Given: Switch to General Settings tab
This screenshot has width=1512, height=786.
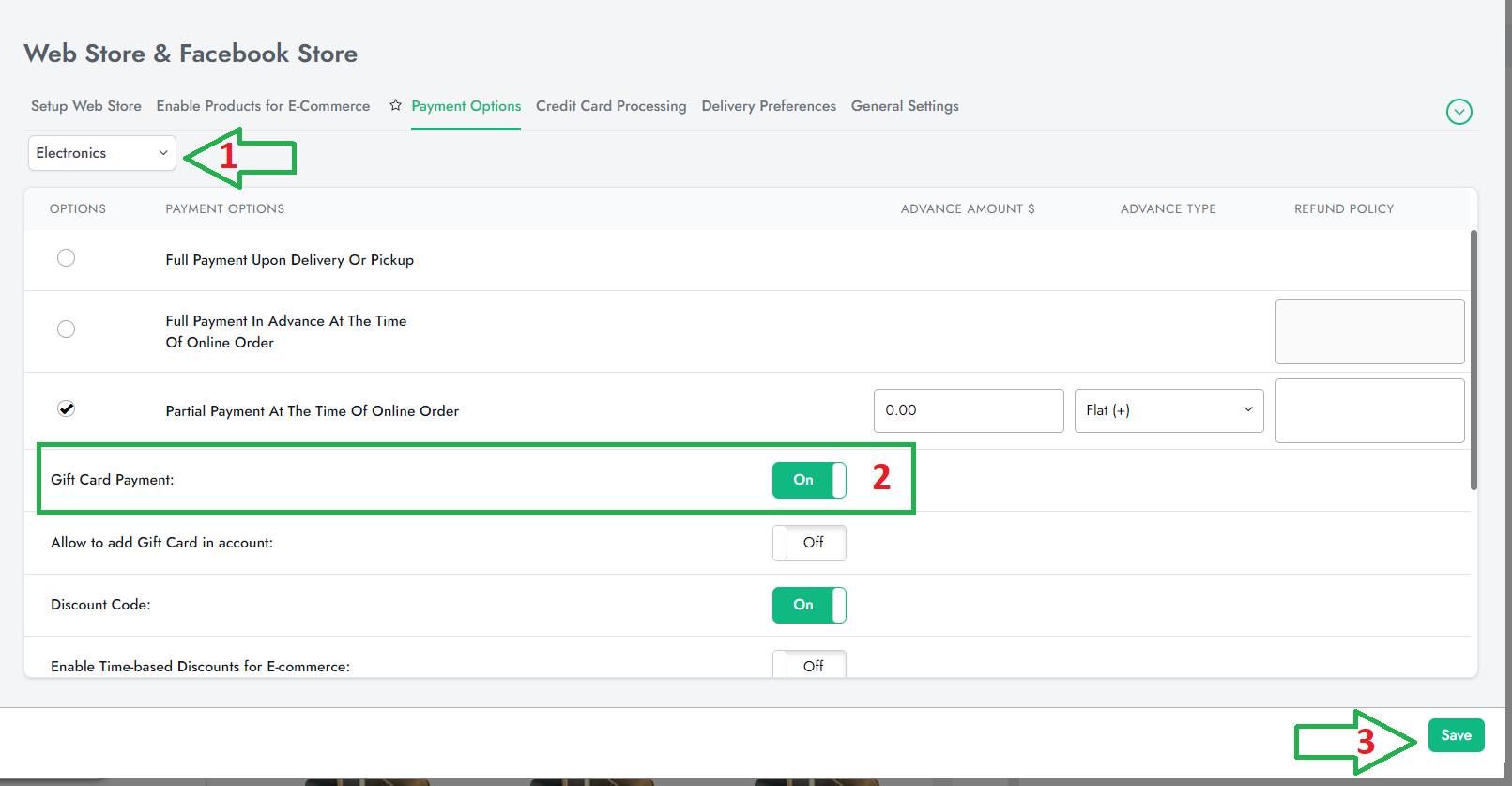Looking at the screenshot, I should click(905, 106).
